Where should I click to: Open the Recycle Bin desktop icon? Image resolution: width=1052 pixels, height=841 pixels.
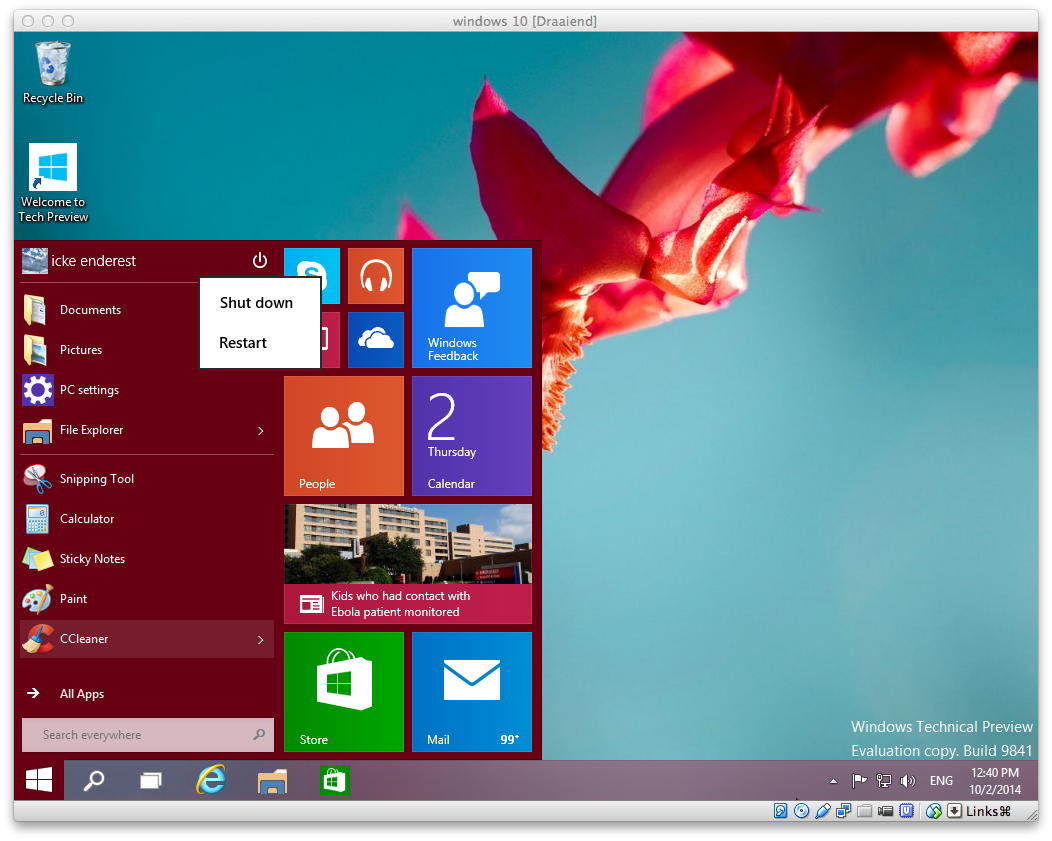[53, 72]
